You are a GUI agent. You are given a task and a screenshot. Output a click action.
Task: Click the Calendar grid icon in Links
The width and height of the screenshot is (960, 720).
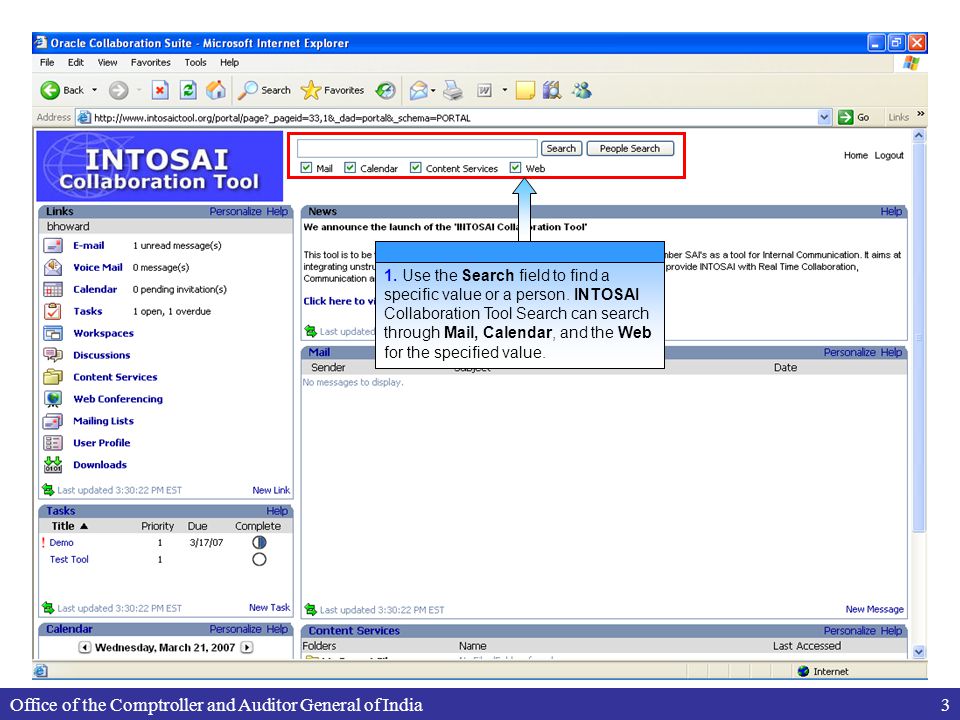pyautogui.click(x=53, y=290)
